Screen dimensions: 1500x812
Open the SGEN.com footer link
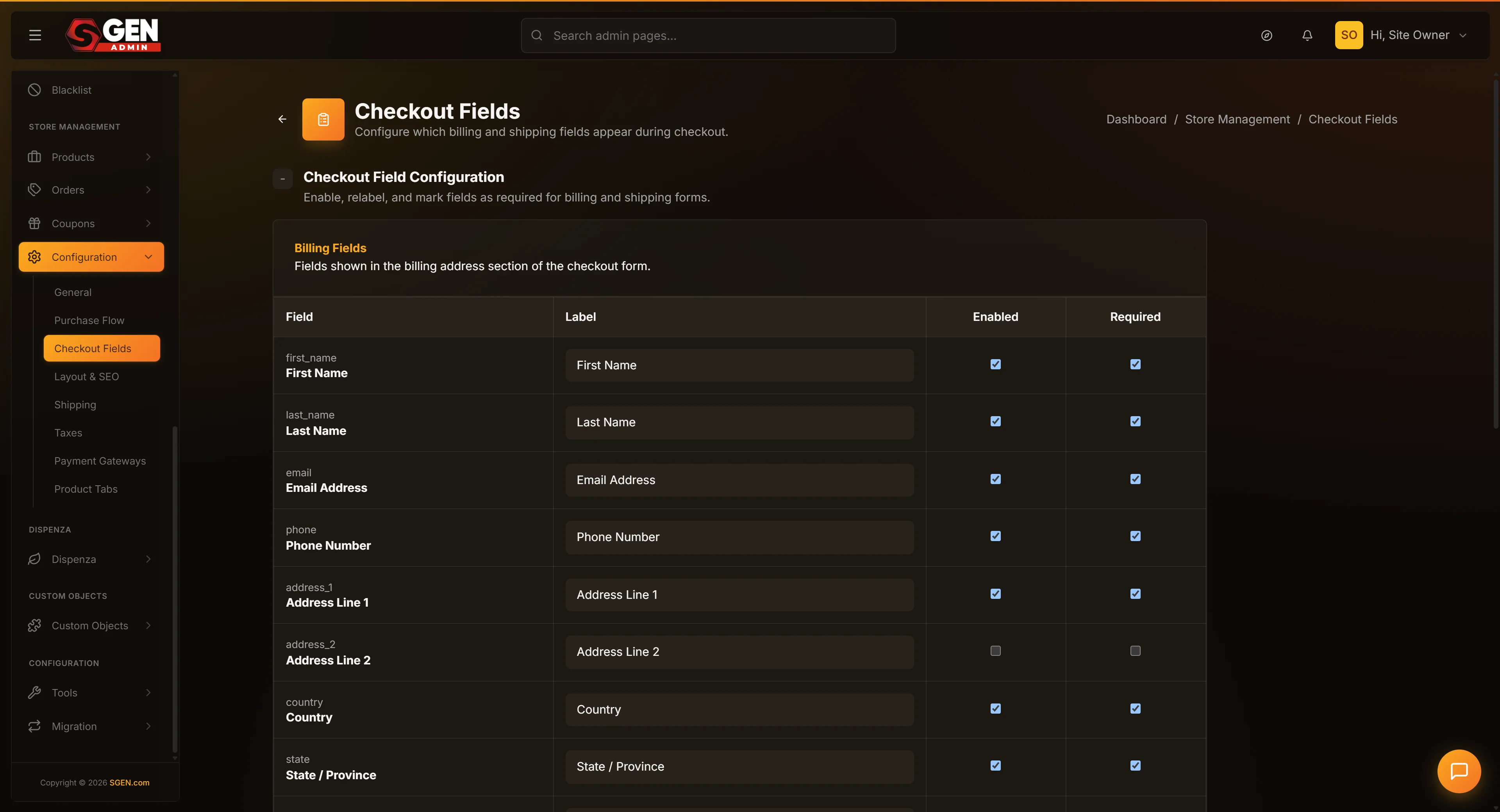coord(129,782)
